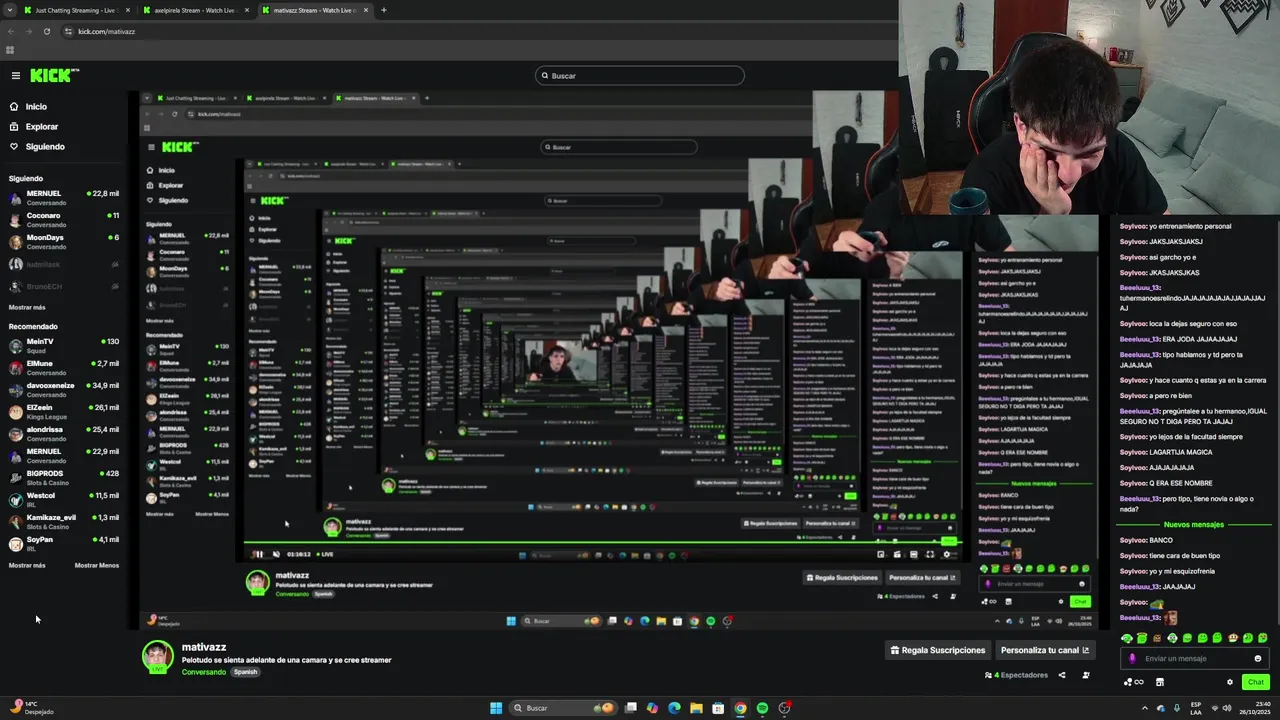The width and height of the screenshot is (1280, 720).
Task: Open MERNUEL in Siguiendo list
Action: pyautogui.click(x=64, y=197)
